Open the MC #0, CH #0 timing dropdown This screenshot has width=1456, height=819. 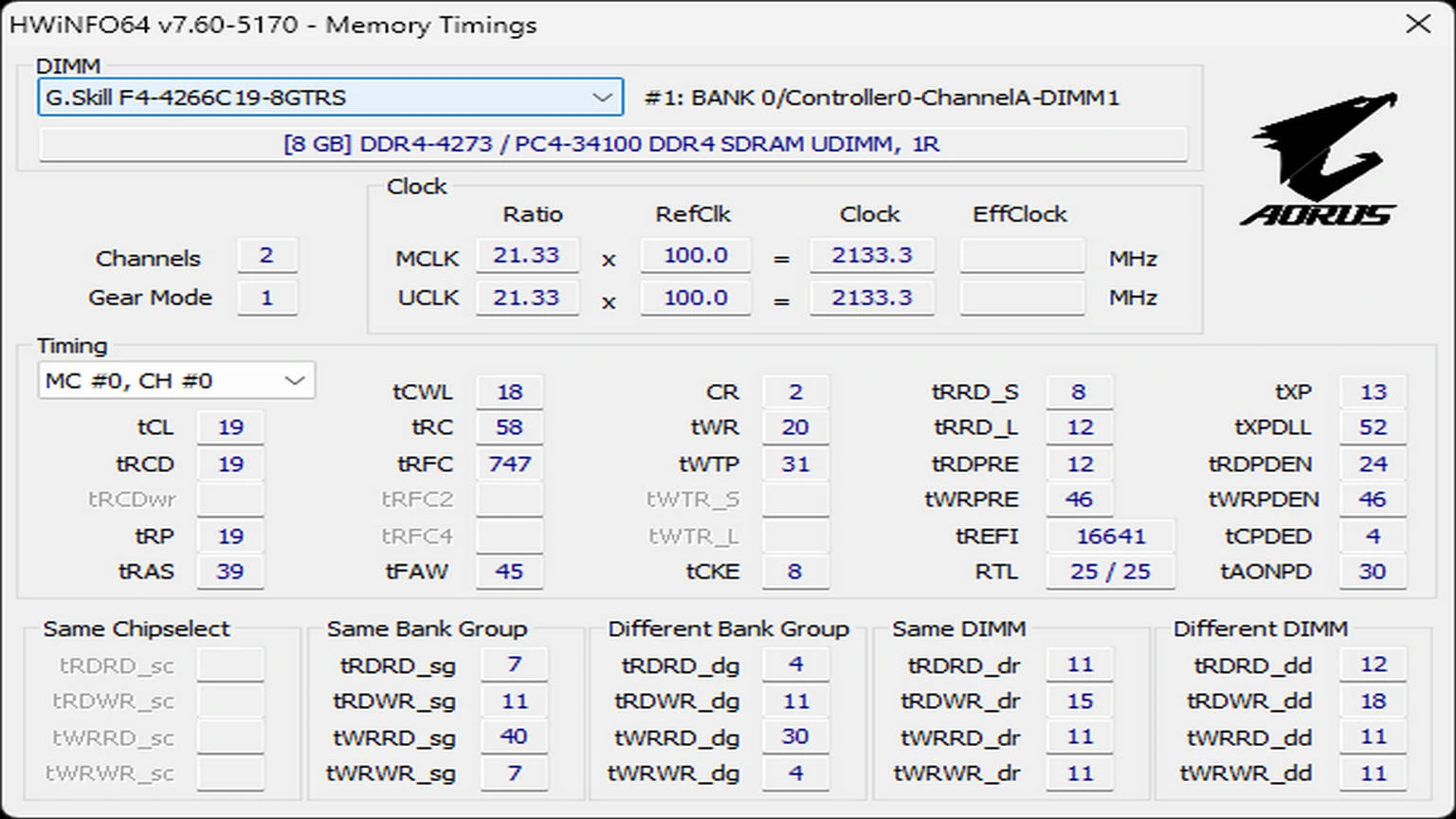176,381
